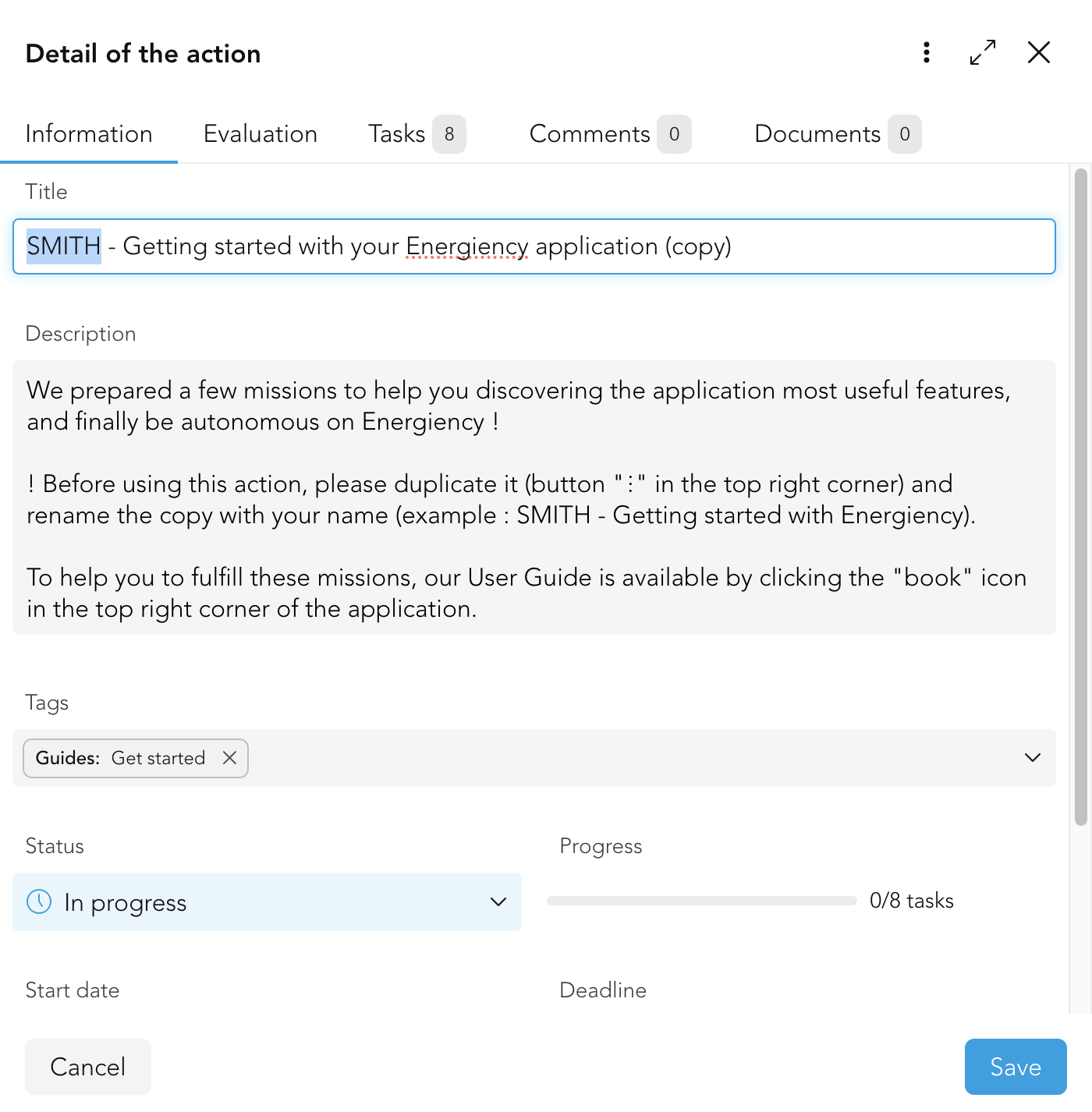The width and height of the screenshot is (1092, 1112).
Task: Remove the Guides: Get started tag
Action: pyautogui.click(x=229, y=758)
